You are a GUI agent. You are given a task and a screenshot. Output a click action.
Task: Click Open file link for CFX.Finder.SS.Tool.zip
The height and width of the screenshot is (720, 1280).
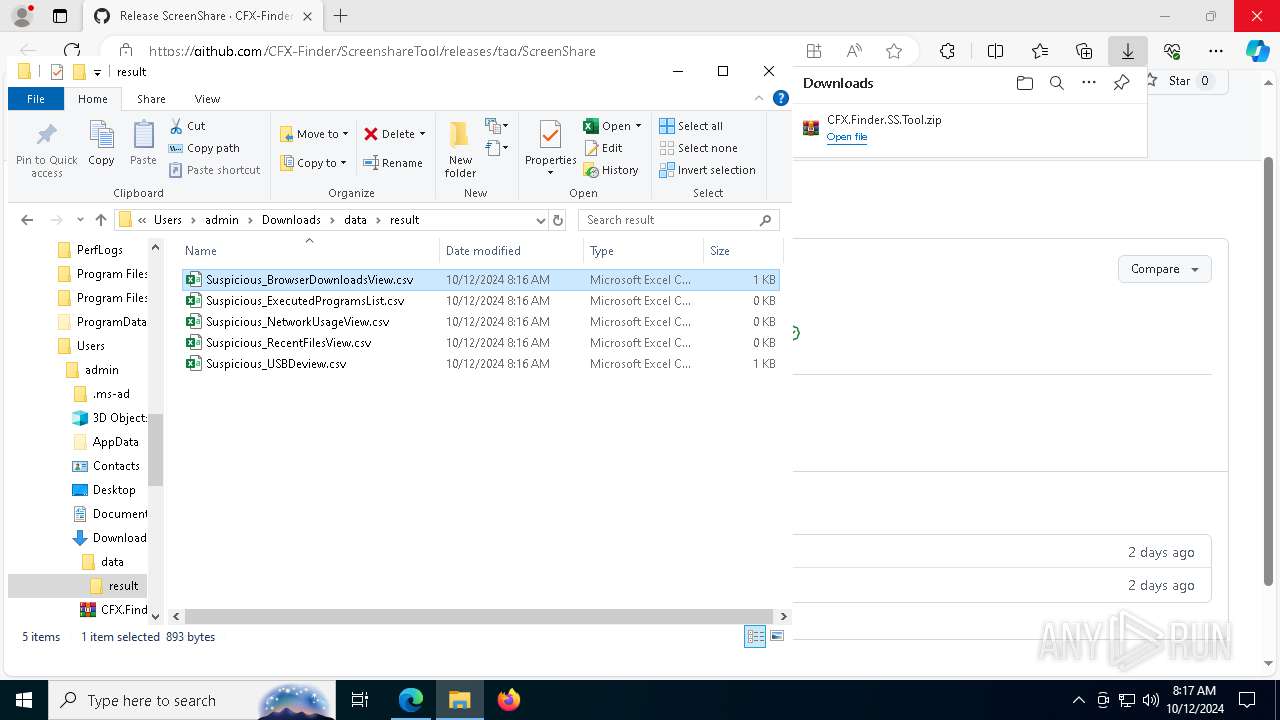point(846,137)
